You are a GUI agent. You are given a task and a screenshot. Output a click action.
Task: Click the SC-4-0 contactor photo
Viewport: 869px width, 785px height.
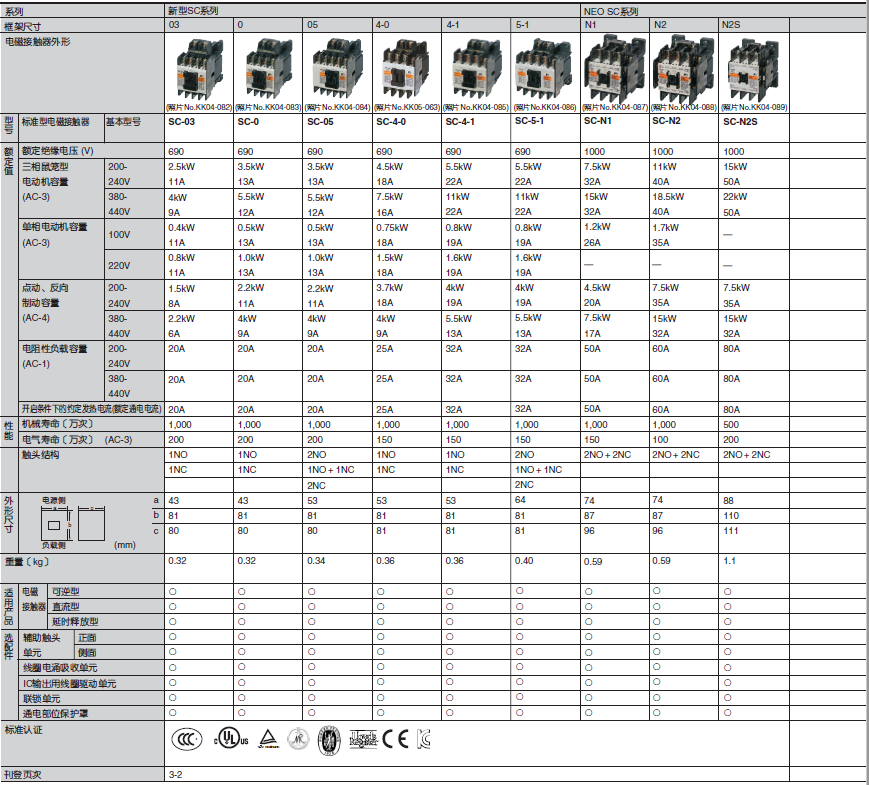(x=406, y=69)
